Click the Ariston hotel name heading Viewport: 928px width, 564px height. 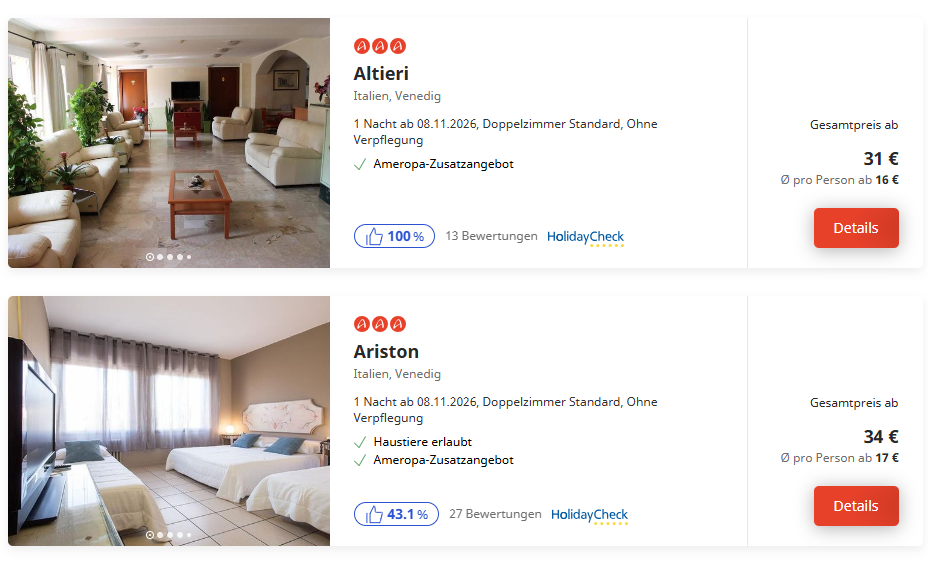tap(386, 352)
